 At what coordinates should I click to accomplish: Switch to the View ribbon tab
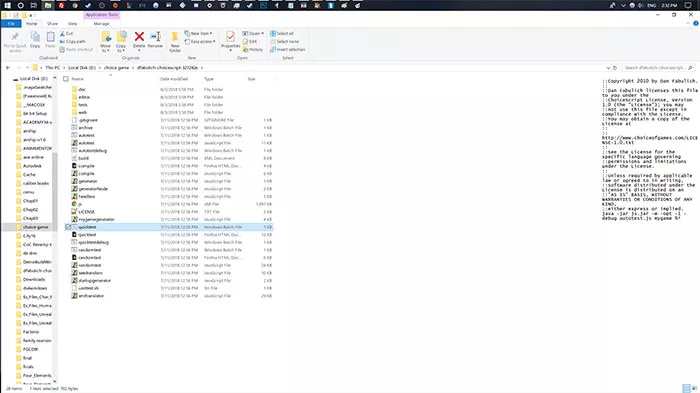pos(72,24)
